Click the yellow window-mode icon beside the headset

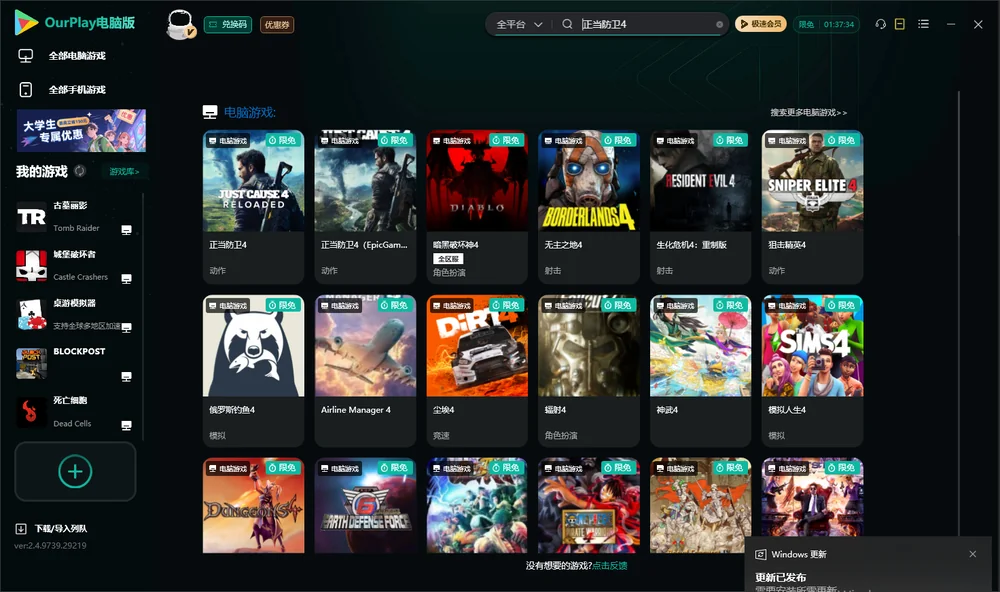pyautogui.click(x=900, y=24)
